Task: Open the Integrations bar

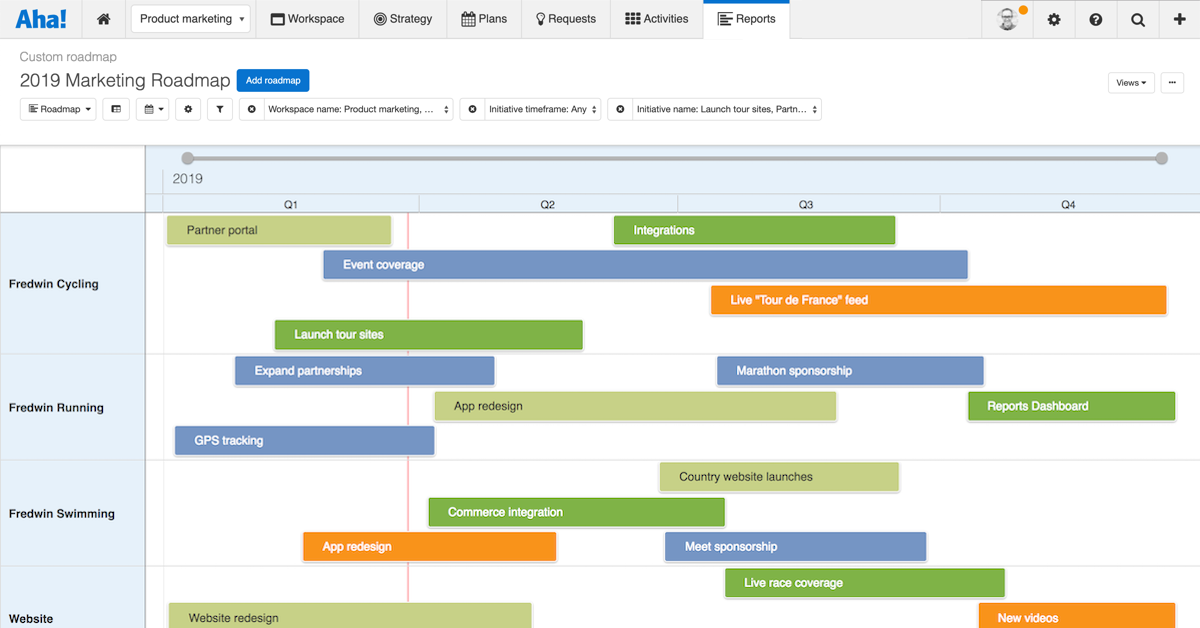Action: (x=754, y=230)
